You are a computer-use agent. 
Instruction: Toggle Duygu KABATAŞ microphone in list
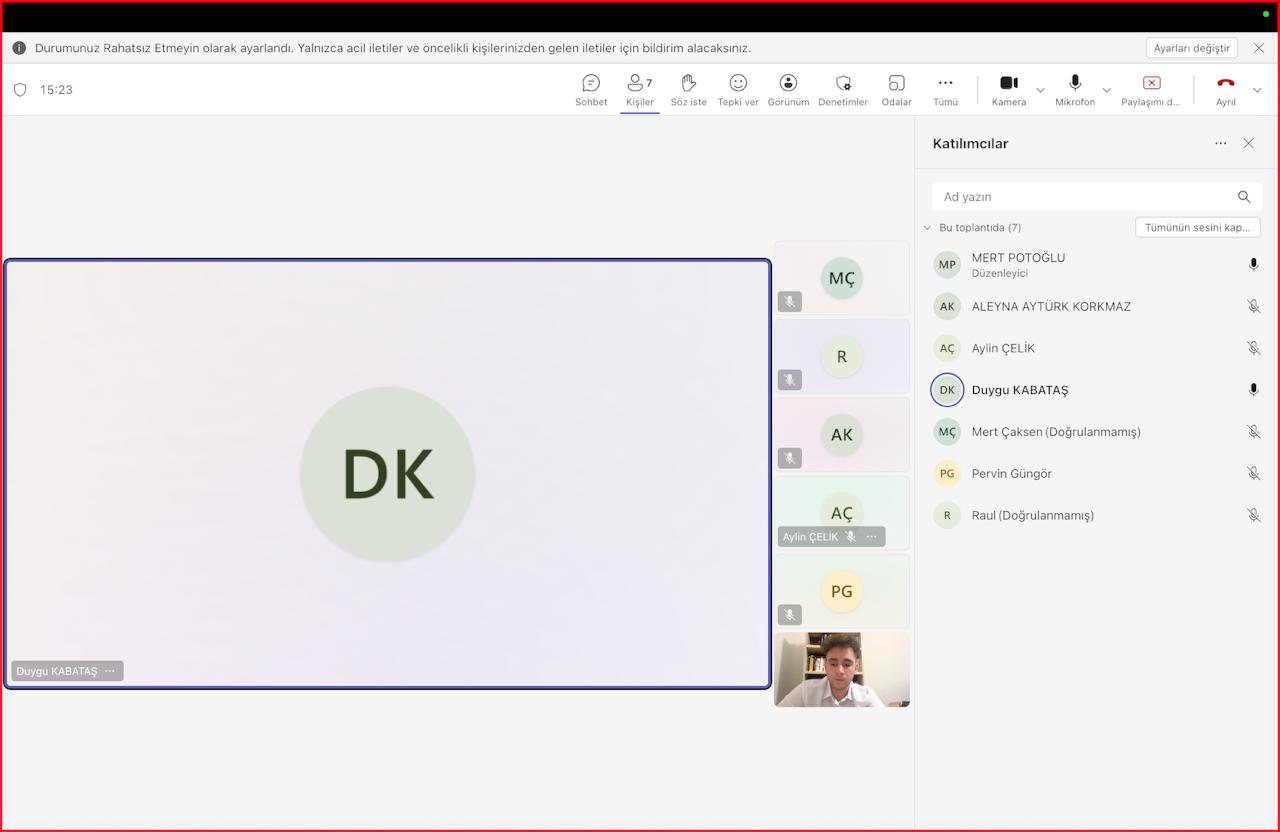point(1253,390)
